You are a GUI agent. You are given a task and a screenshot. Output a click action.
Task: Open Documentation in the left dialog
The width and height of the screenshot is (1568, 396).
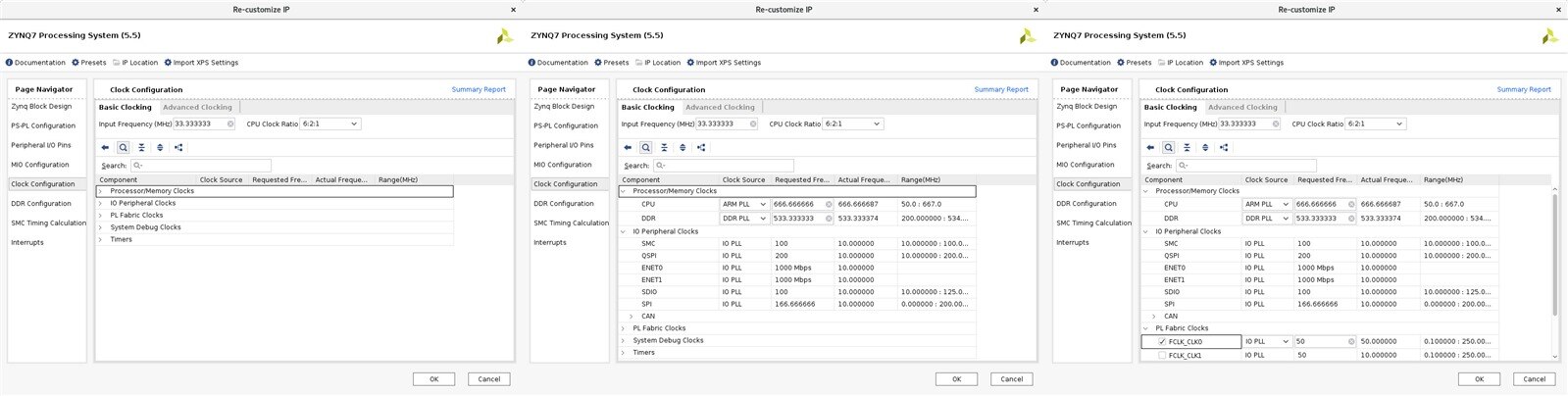(36, 63)
